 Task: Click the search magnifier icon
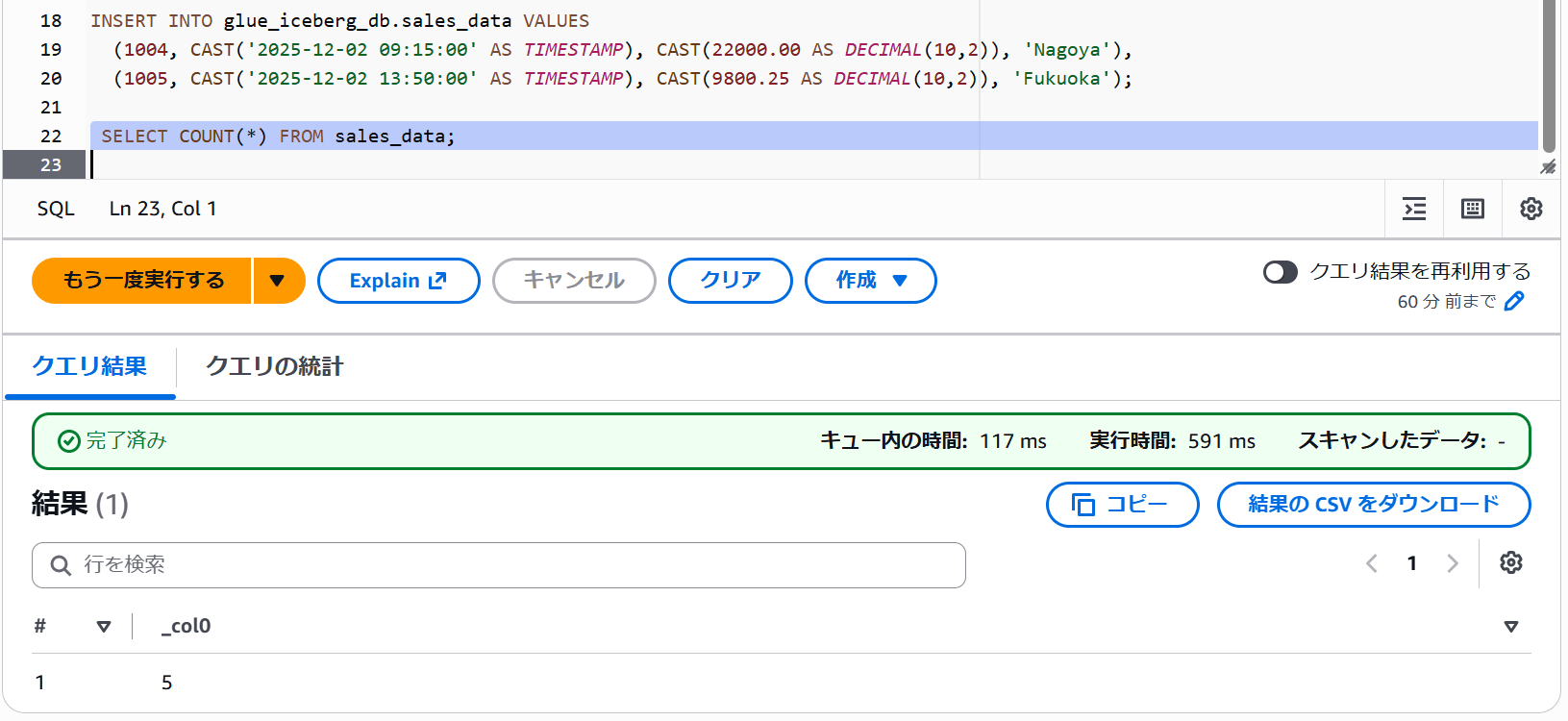click(x=61, y=565)
